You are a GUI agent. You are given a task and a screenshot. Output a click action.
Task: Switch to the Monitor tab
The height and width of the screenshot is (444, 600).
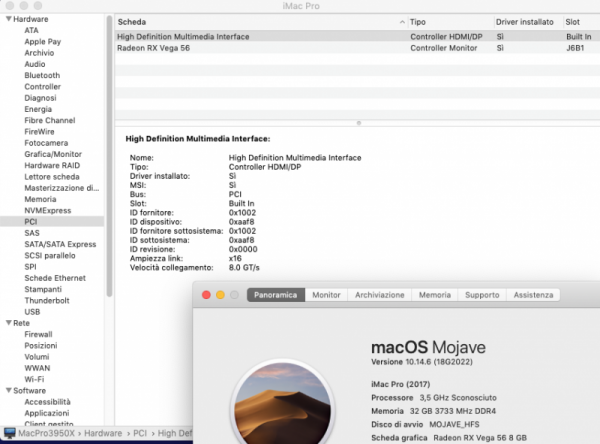pos(326,296)
